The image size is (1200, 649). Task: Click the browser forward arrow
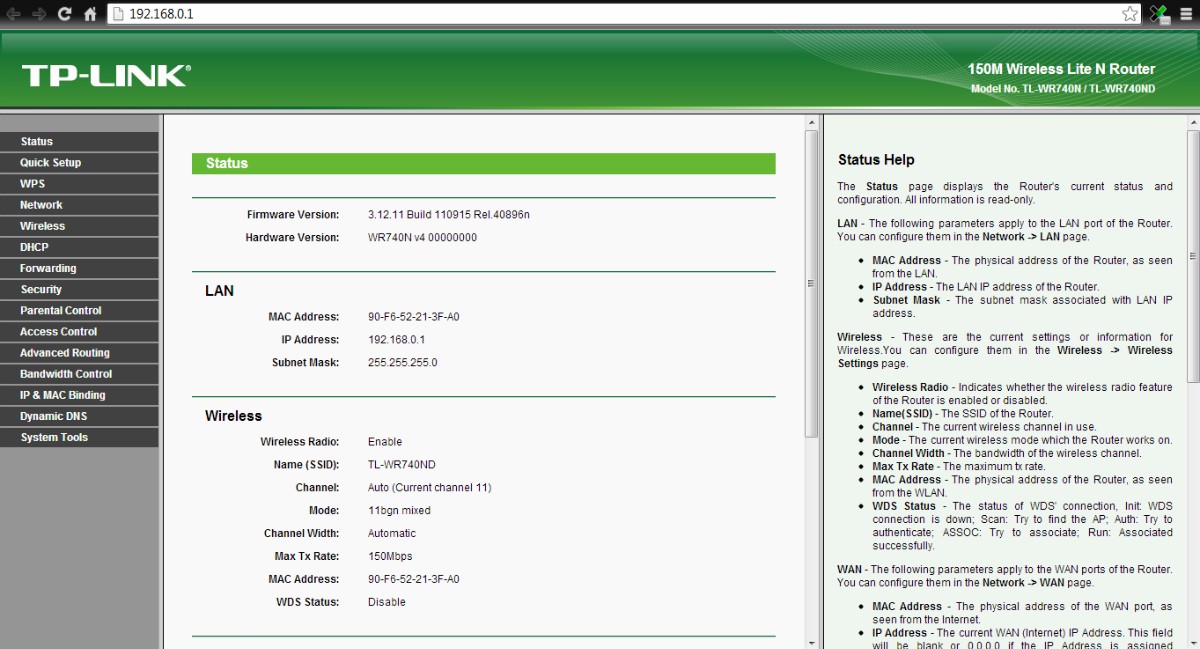[x=40, y=13]
